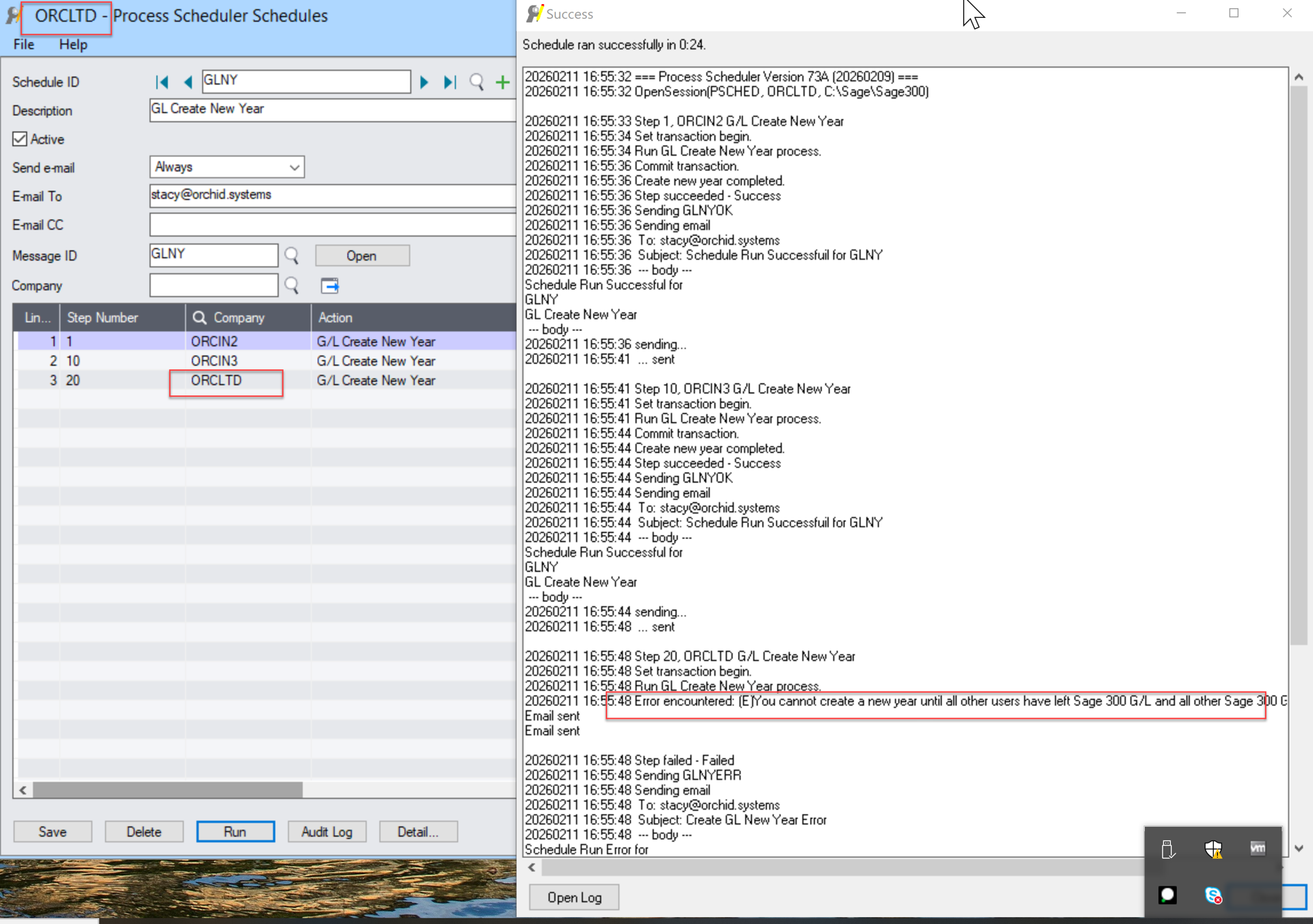Go to first schedule record
The image size is (1313, 924).
pyautogui.click(x=162, y=82)
